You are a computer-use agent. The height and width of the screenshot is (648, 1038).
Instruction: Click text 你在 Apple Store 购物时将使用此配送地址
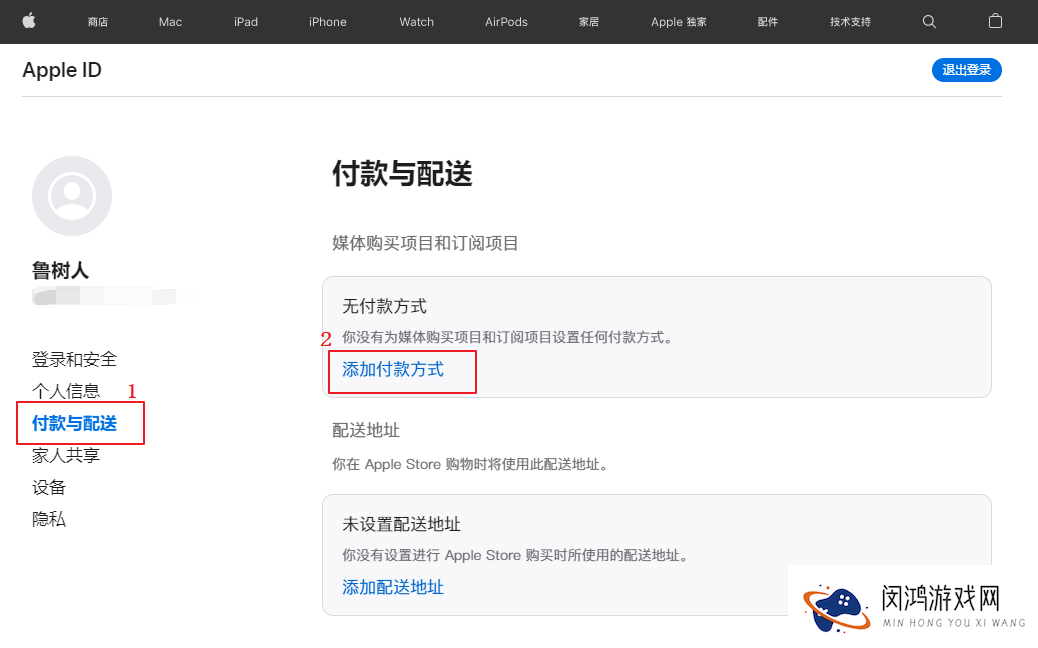coord(470,465)
